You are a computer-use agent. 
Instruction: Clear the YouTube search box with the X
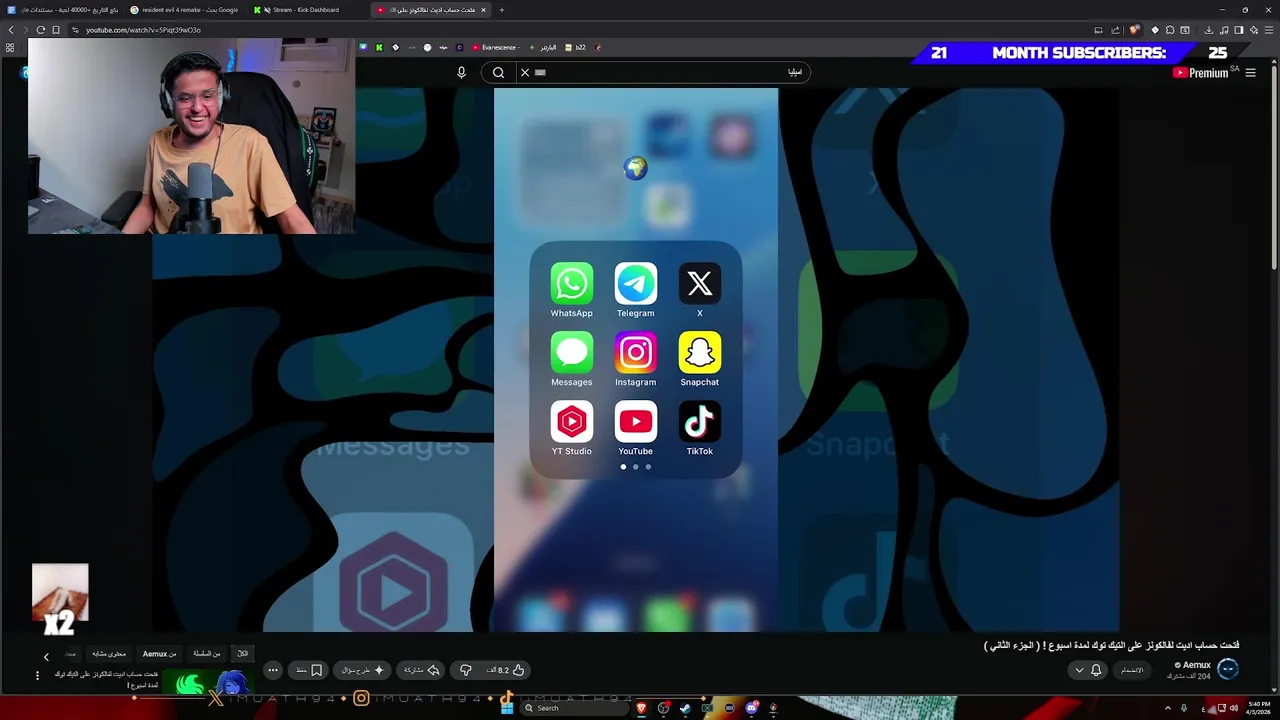coord(524,72)
